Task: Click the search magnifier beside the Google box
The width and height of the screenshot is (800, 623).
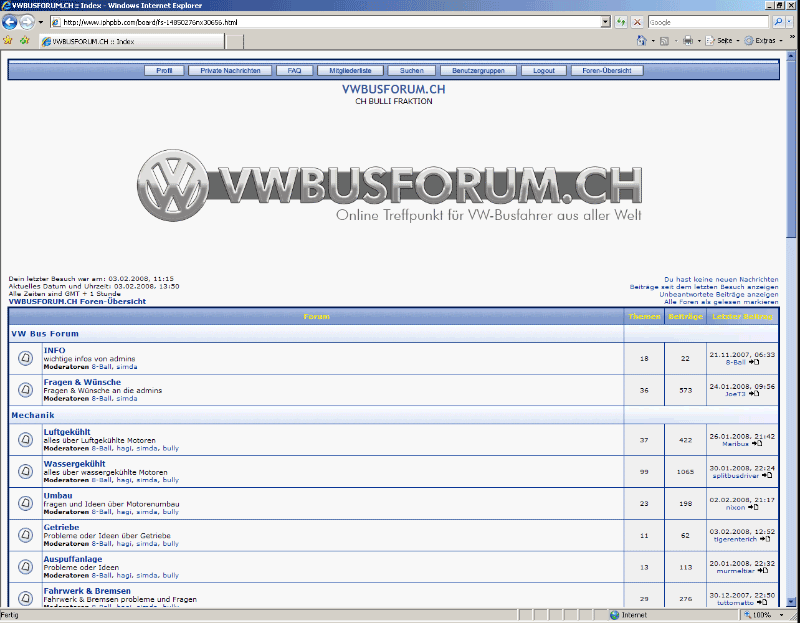Action: 778,22
